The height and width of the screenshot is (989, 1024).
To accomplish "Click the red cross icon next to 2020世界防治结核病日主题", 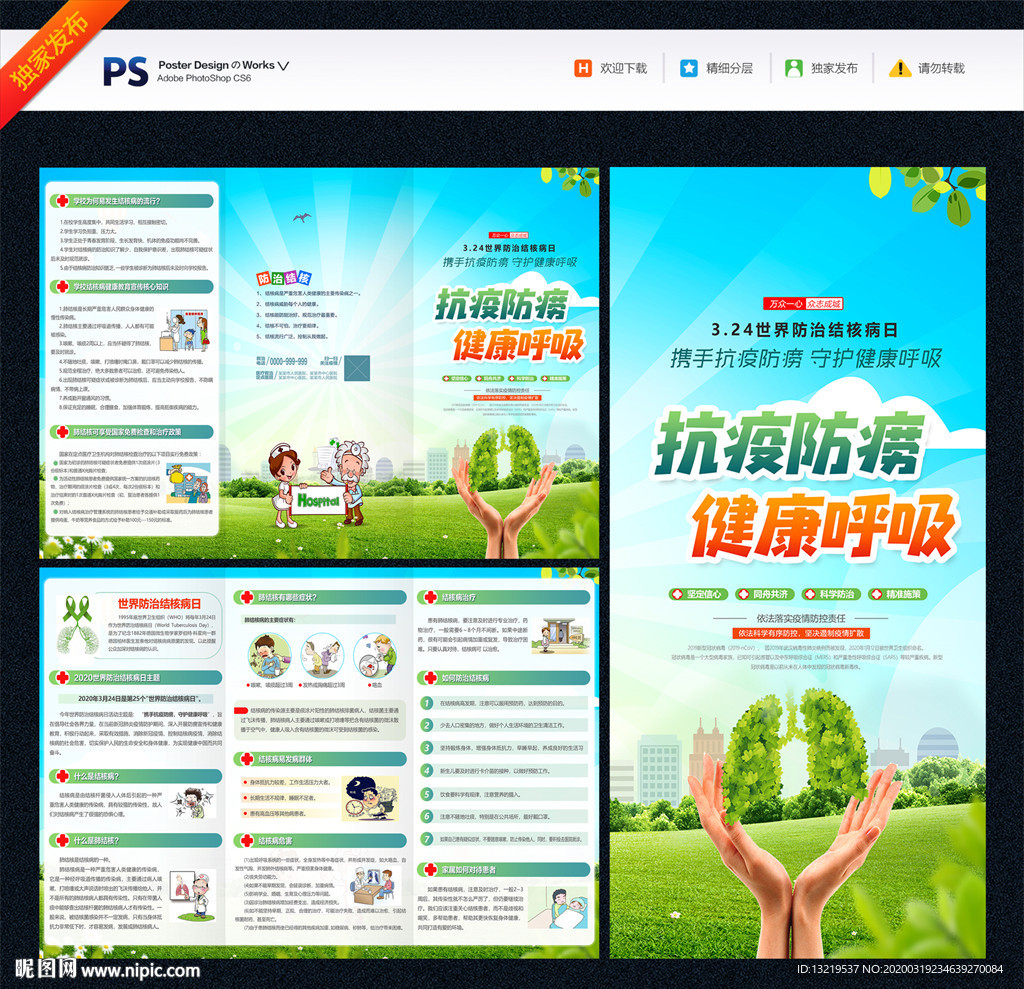I will (62, 677).
